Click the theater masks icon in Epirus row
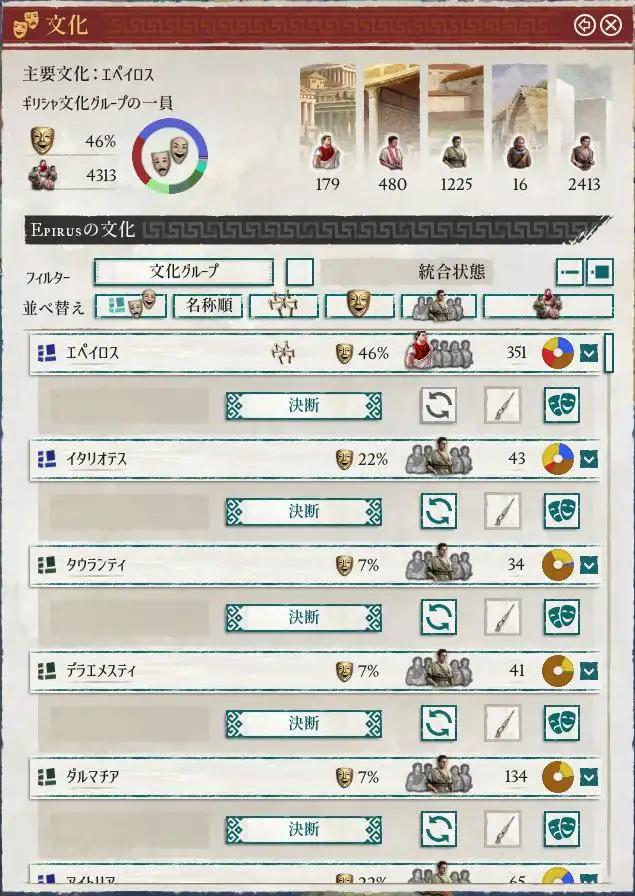635x896 pixels. [561, 405]
